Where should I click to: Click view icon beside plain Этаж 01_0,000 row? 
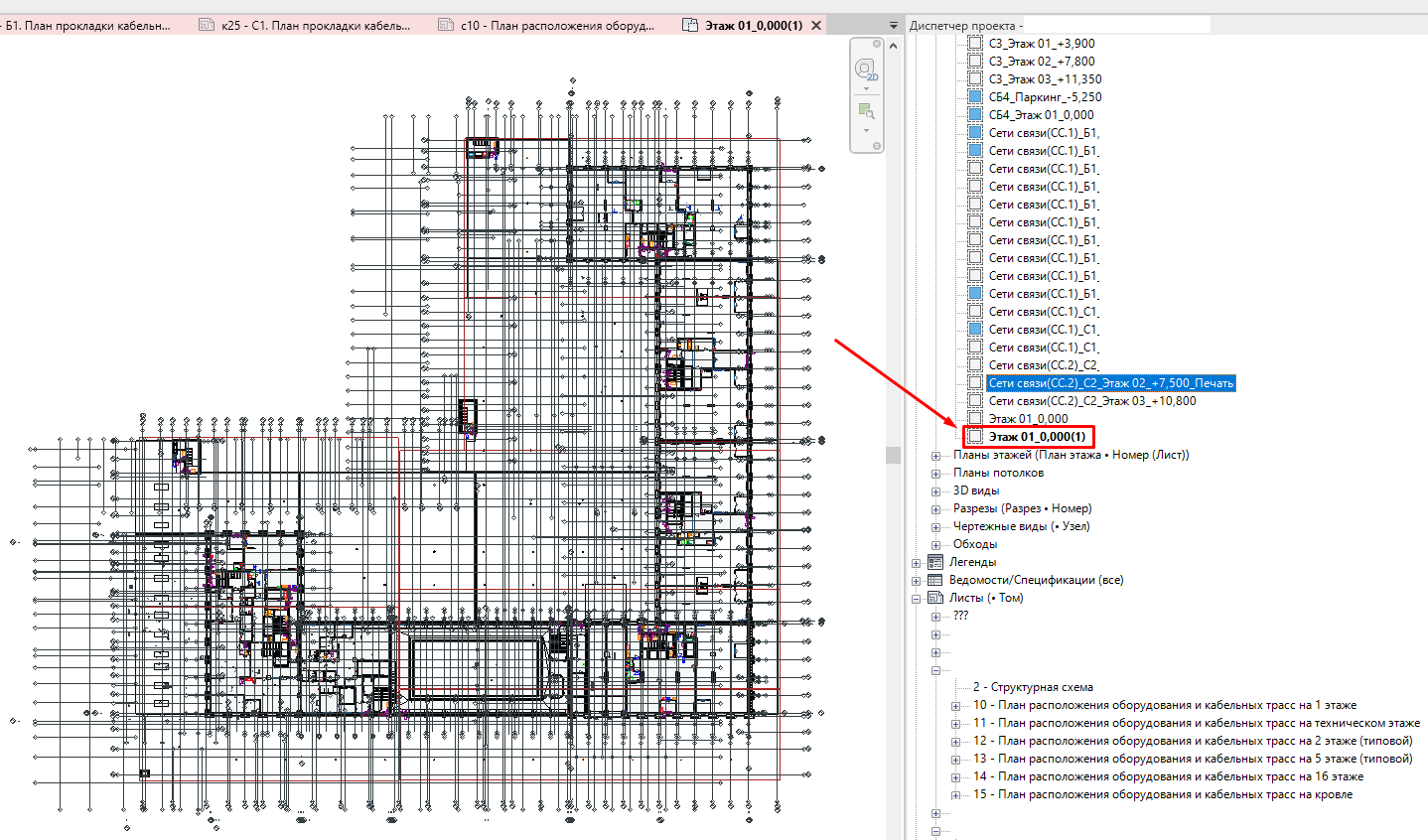[x=975, y=419]
